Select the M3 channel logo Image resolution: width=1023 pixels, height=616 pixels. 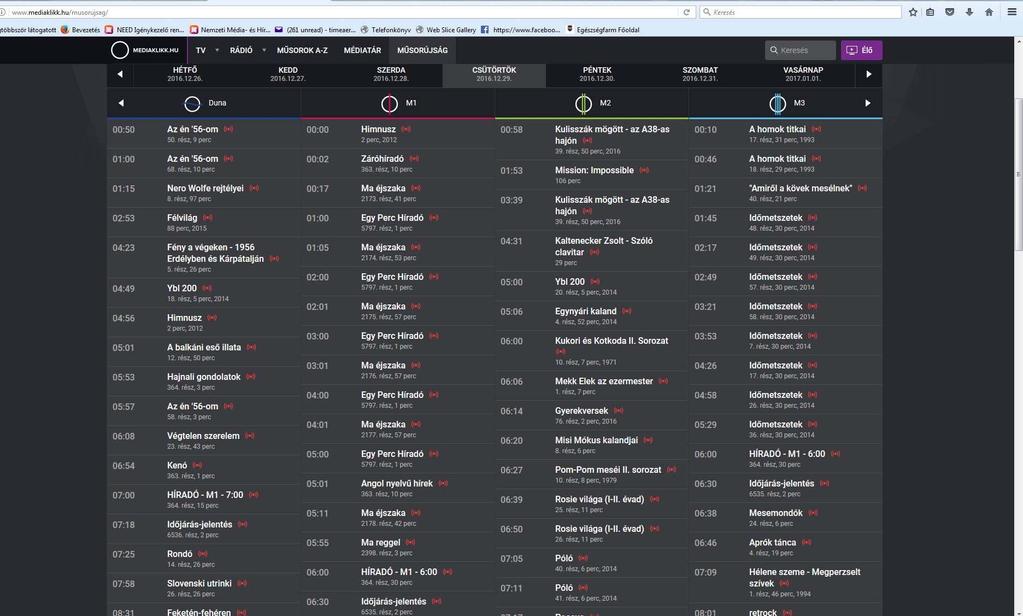tap(777, 103)
